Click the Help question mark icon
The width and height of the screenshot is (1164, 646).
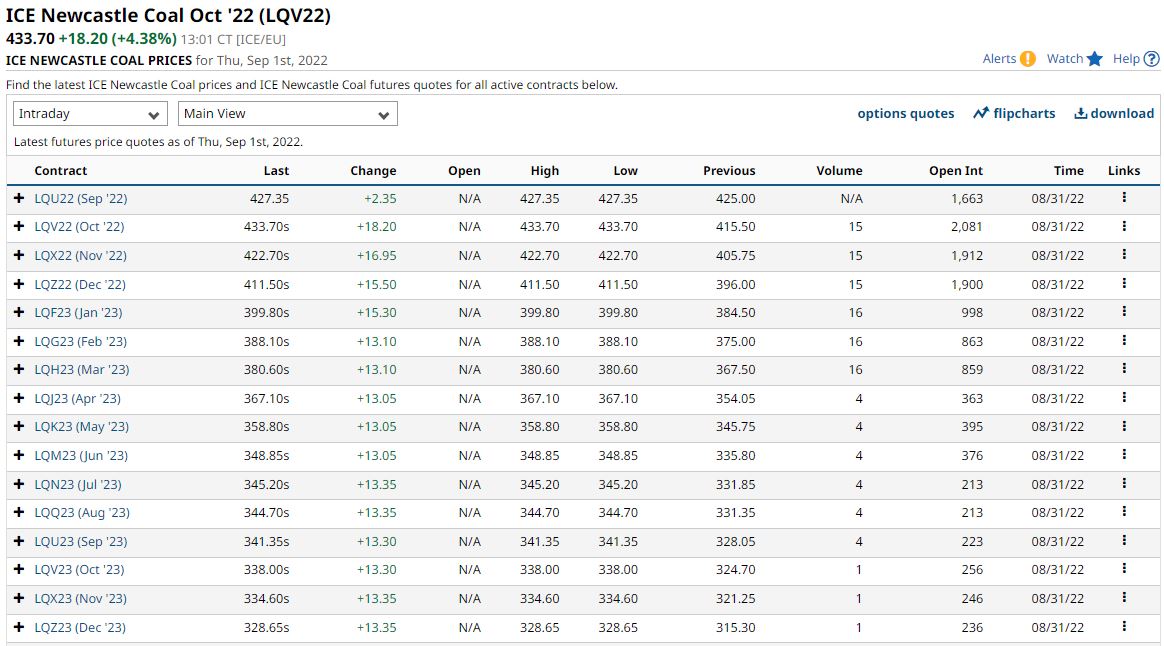pyautogui.click(x=1151, y=59)
